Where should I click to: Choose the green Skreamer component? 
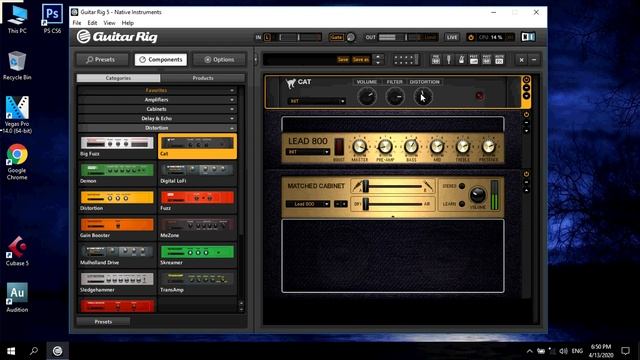pos(197,256)
